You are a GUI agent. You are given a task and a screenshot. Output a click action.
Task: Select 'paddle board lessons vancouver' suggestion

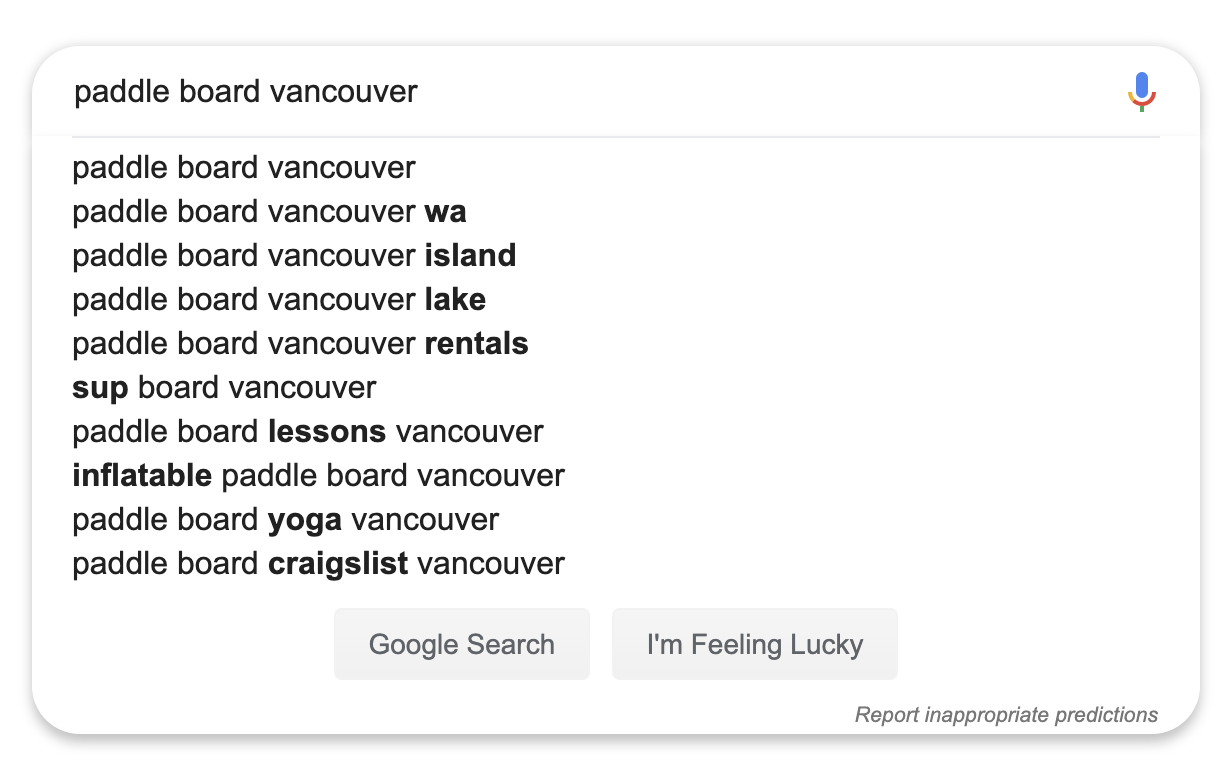tap(308, 431)
